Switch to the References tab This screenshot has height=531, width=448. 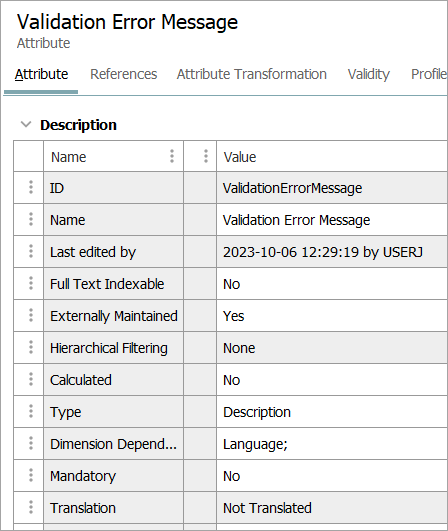click(124, 74)
